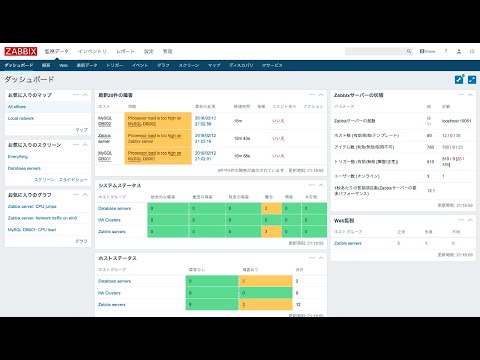Open the Local network map link
480x360 pixels.
click(x=21, y=118)
